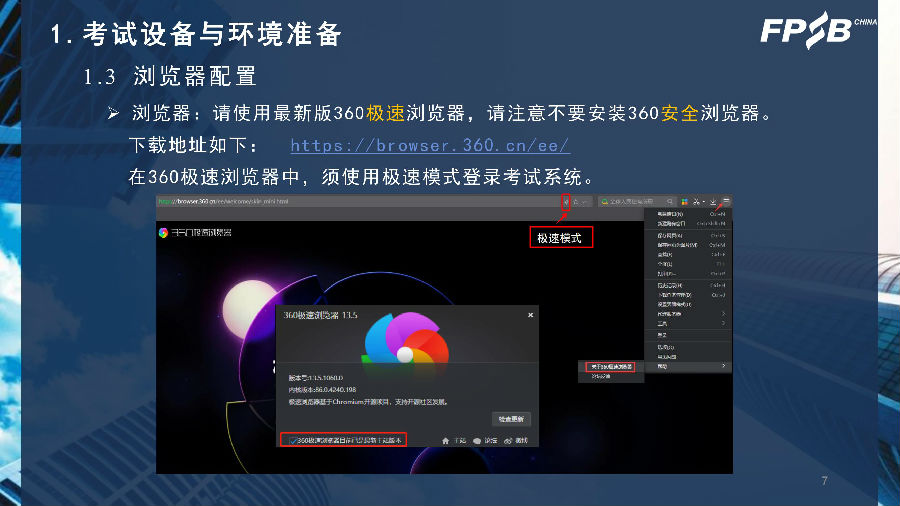Screen dimensions: 900x506
Task: Open the browser.360.cn/ee download link
Action: (430, 145)
